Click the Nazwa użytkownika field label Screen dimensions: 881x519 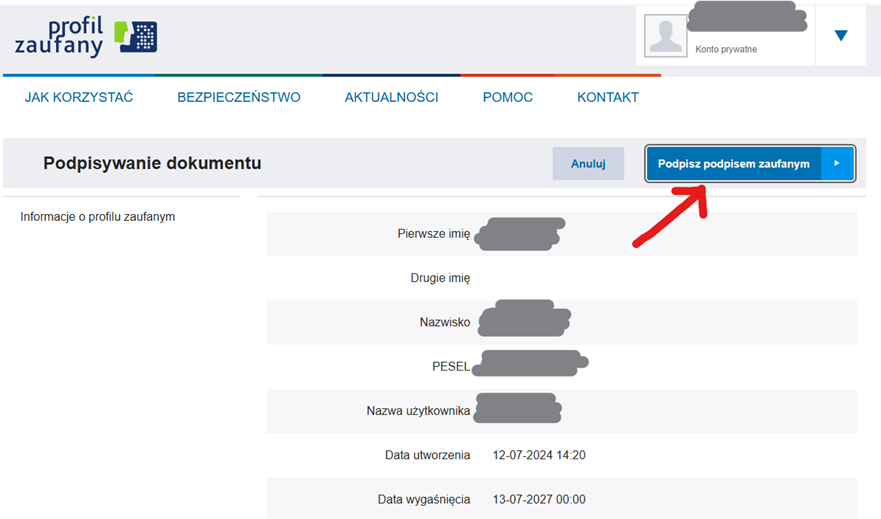pos(418,411)
